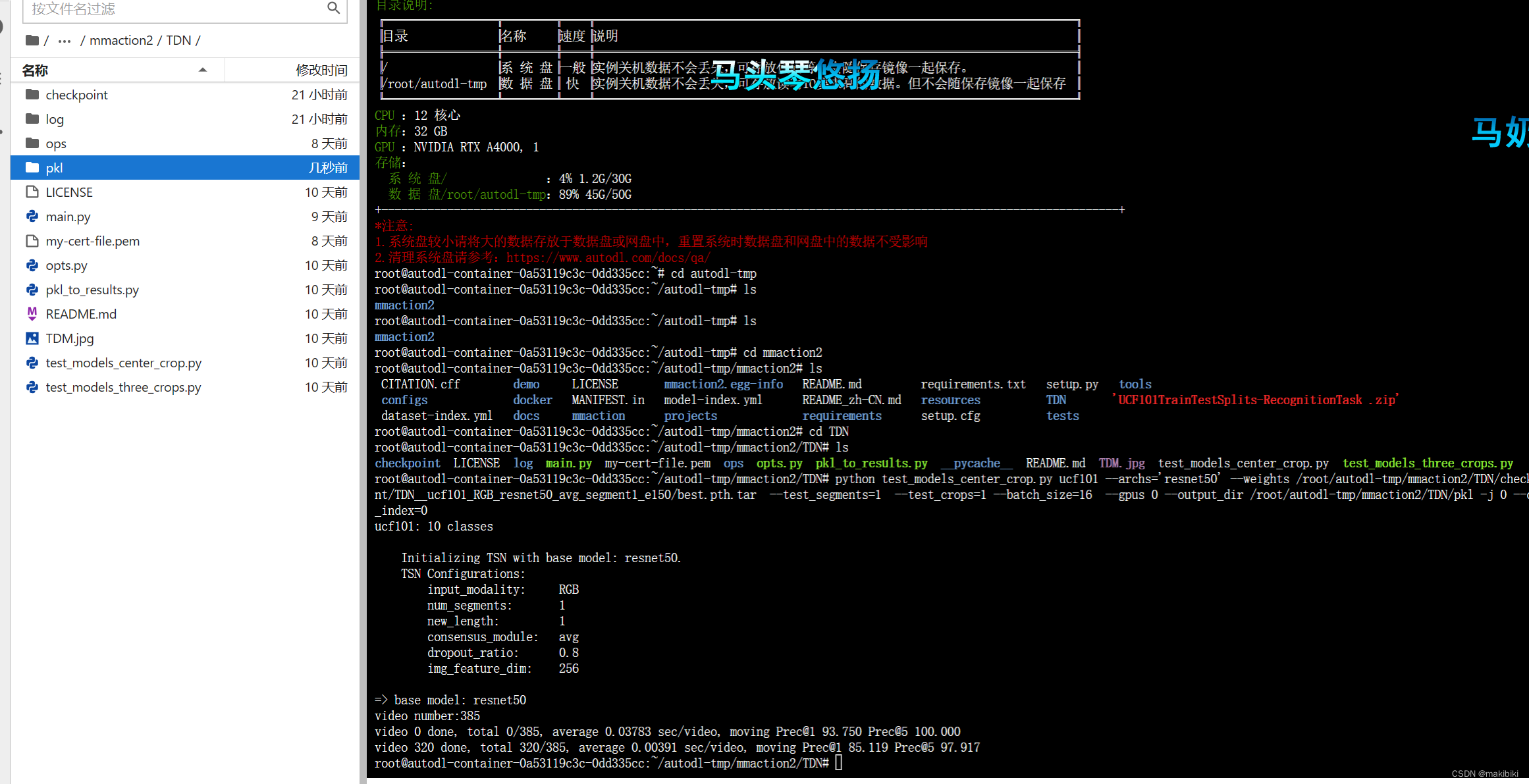
Task: Expand collapsed breadcrumb ellipsis
Action: tap(64, 41)
